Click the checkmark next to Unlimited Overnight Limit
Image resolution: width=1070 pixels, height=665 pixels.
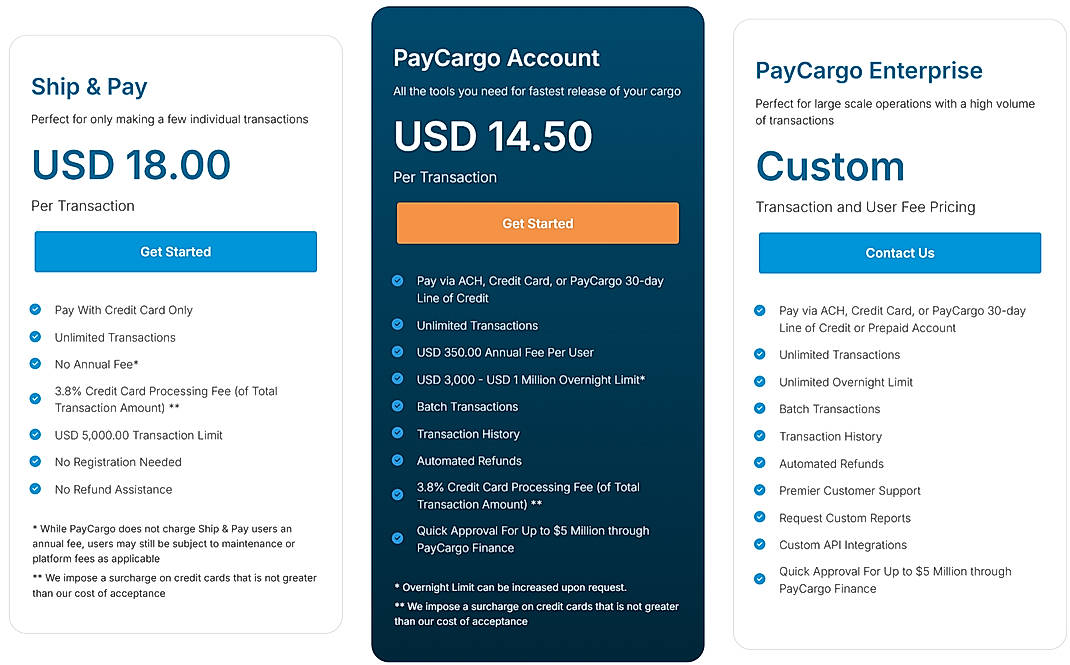[759, 382]
